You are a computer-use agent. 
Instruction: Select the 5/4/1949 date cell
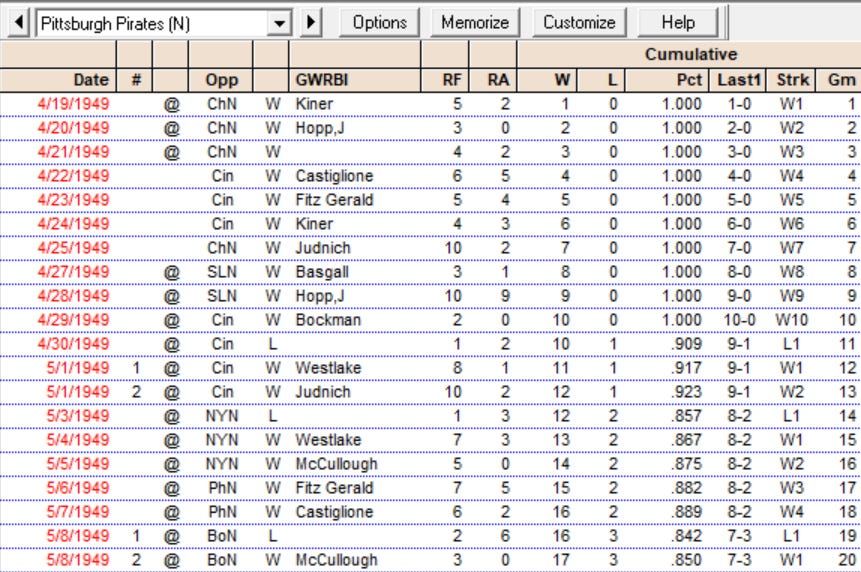pos(77,440)
